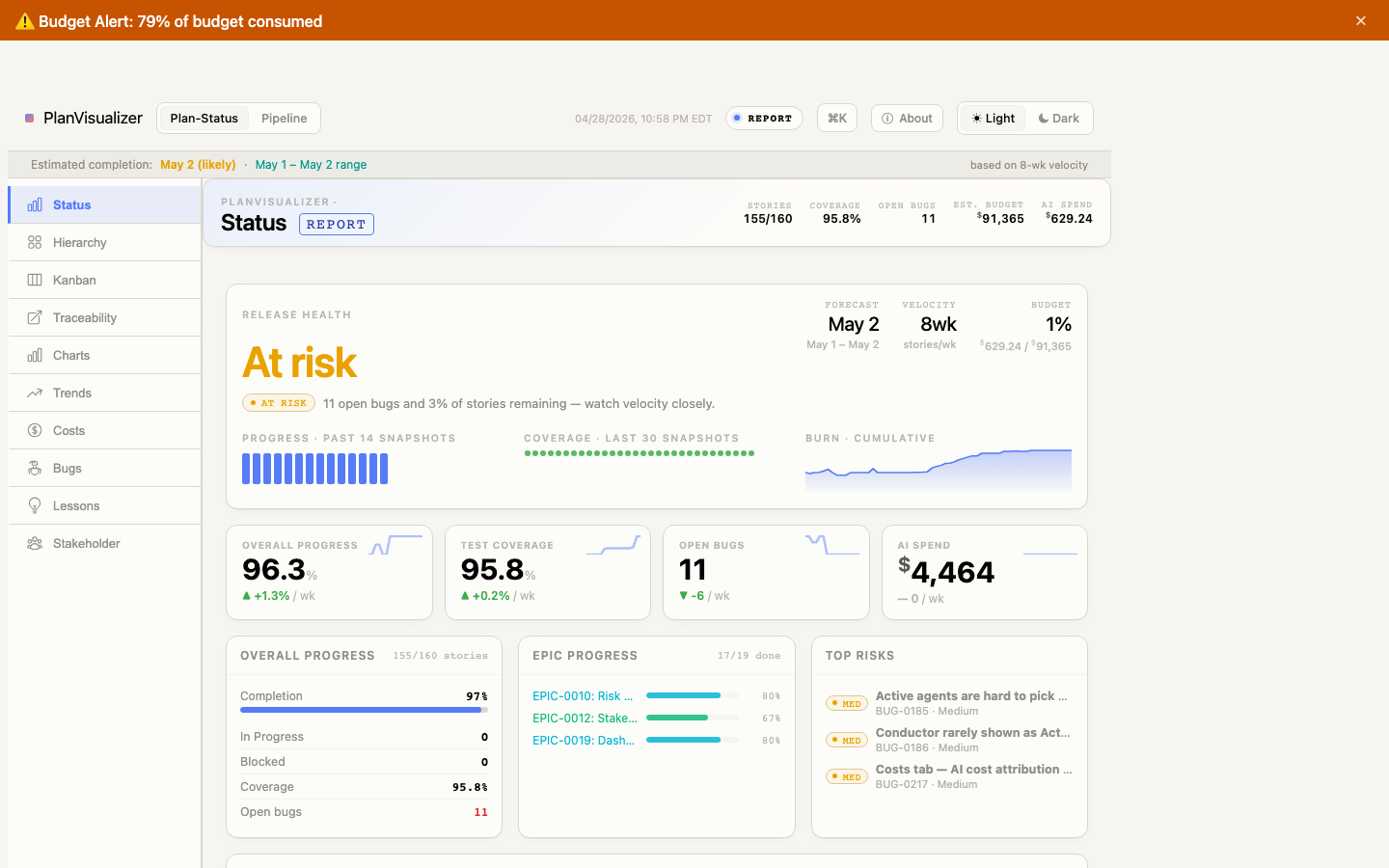Open Kanban view from sidebar
Viewport: 1389px width, 868px height.
[104, 280]
